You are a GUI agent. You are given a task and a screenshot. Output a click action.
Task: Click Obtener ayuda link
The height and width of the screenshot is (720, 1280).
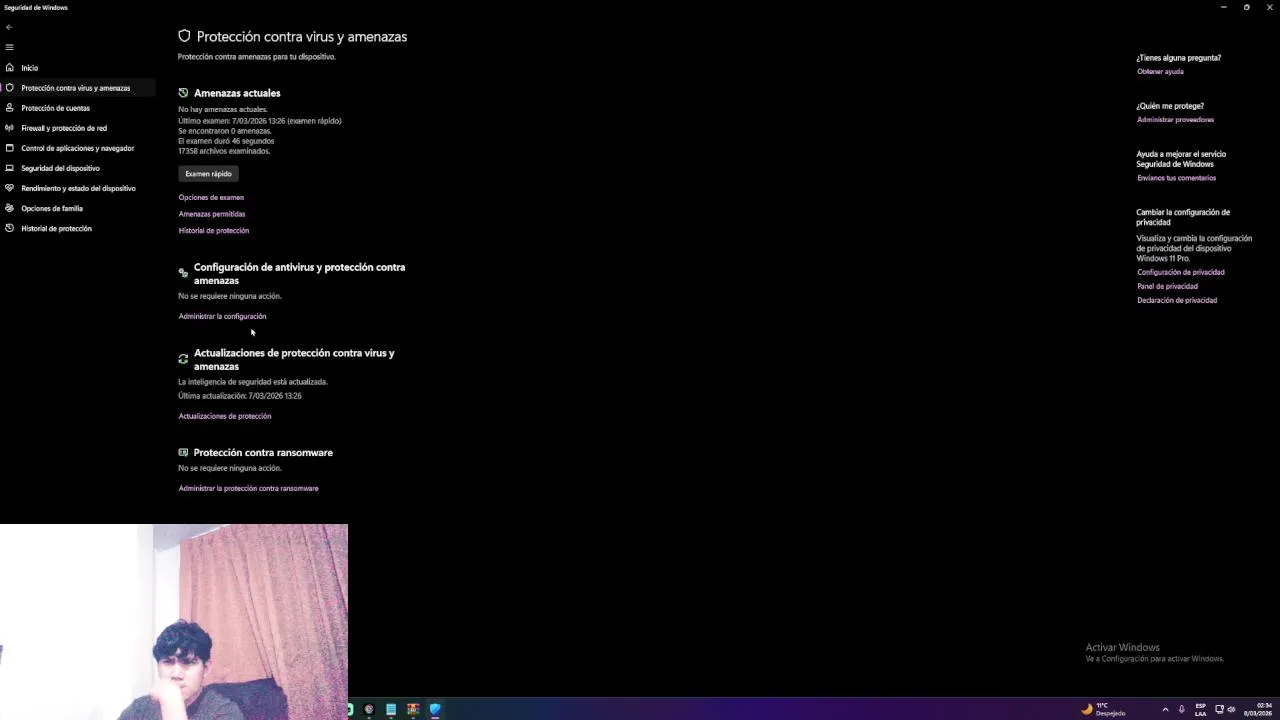tap(1160, 72)
